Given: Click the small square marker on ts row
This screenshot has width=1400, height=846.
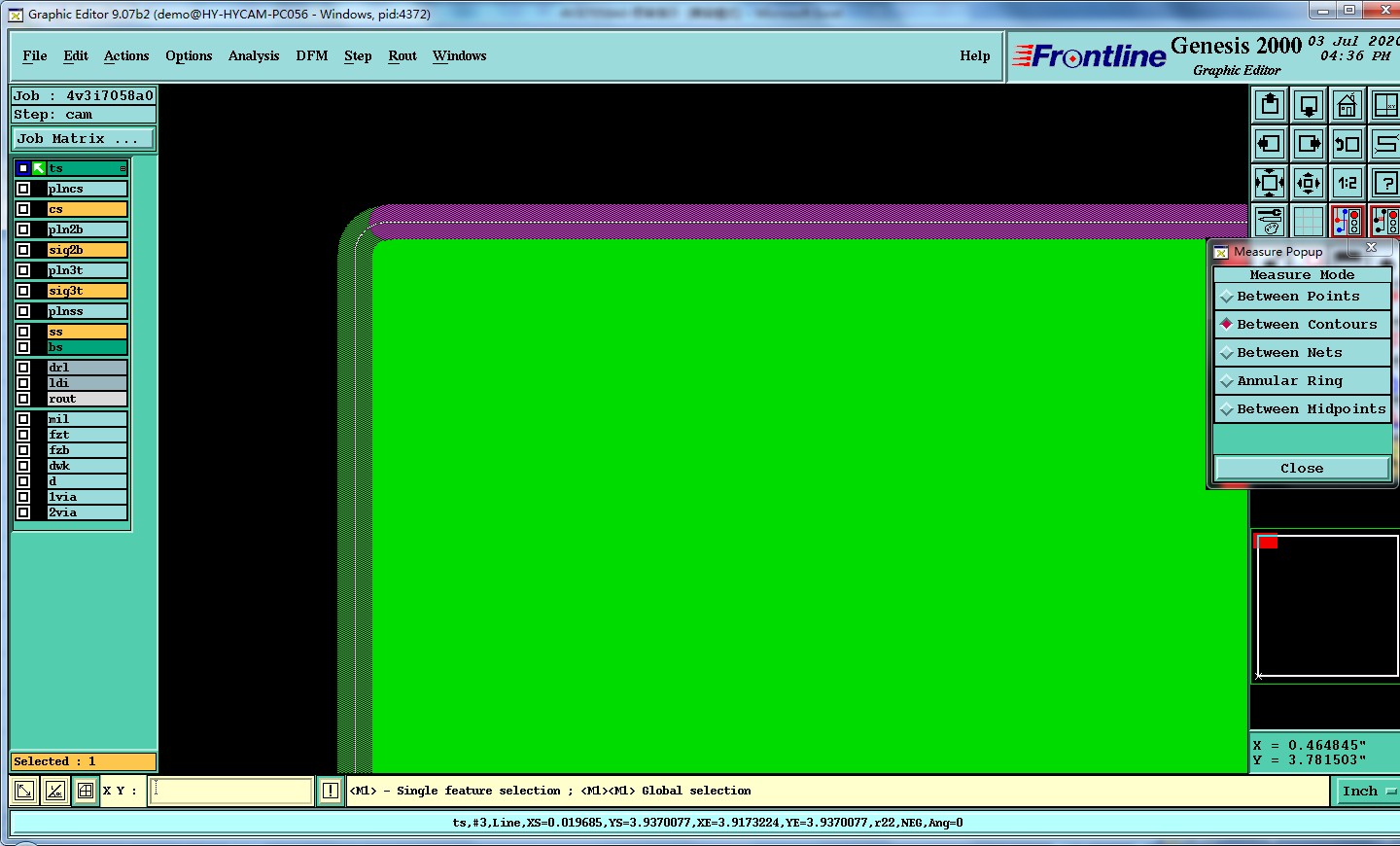Looking at the screenshot, I should coord(122,169).
